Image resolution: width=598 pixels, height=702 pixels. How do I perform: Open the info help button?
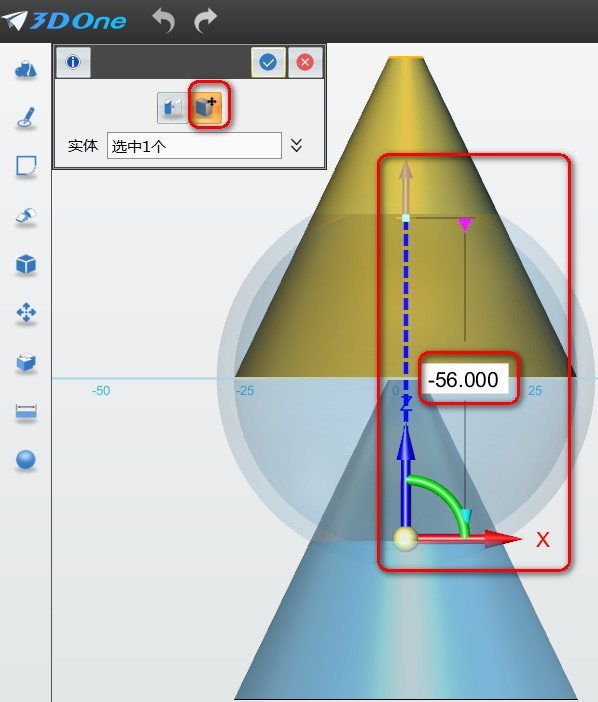pos(73,62)
